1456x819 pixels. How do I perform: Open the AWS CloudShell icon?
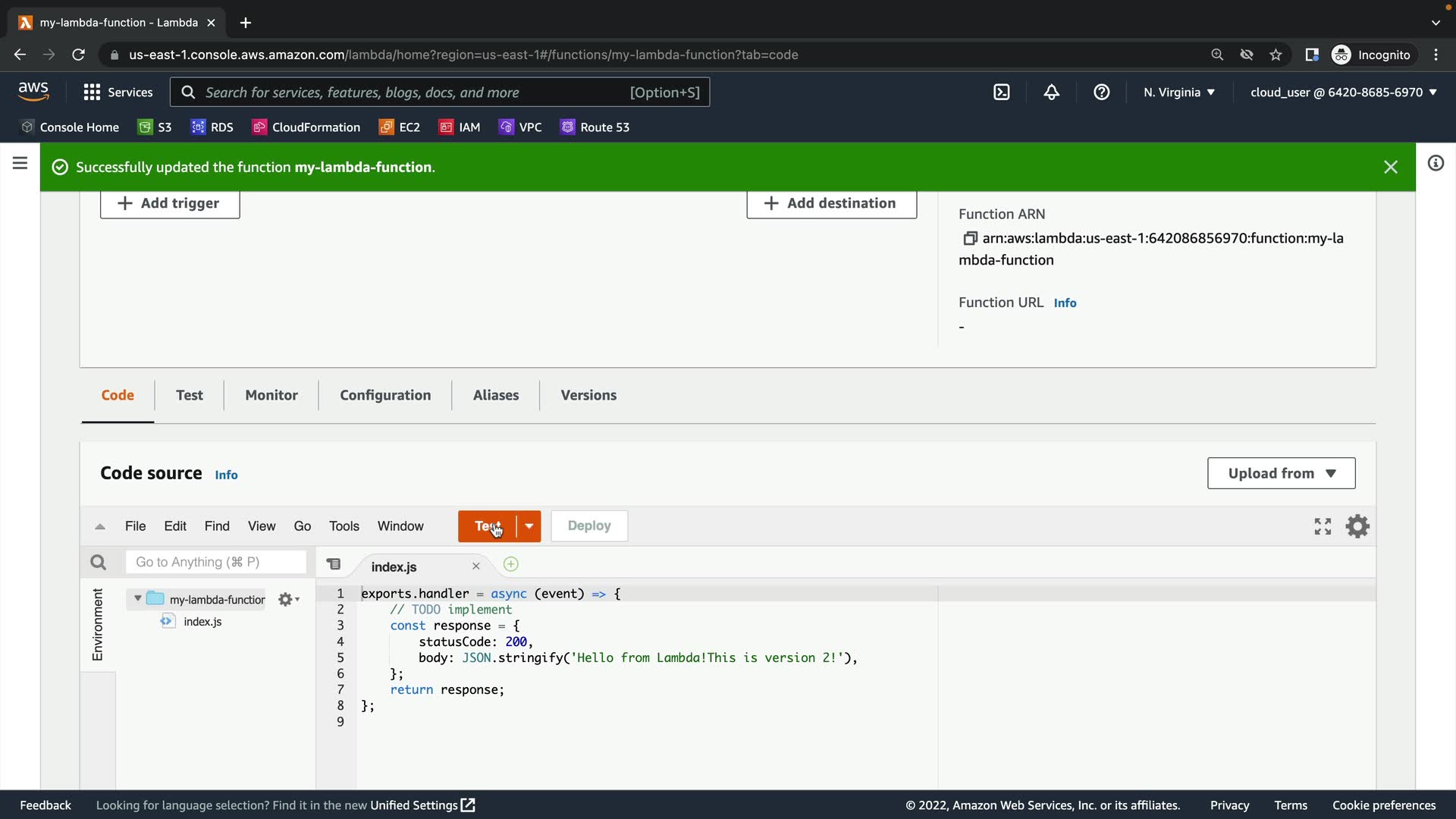coord(1001,93)
